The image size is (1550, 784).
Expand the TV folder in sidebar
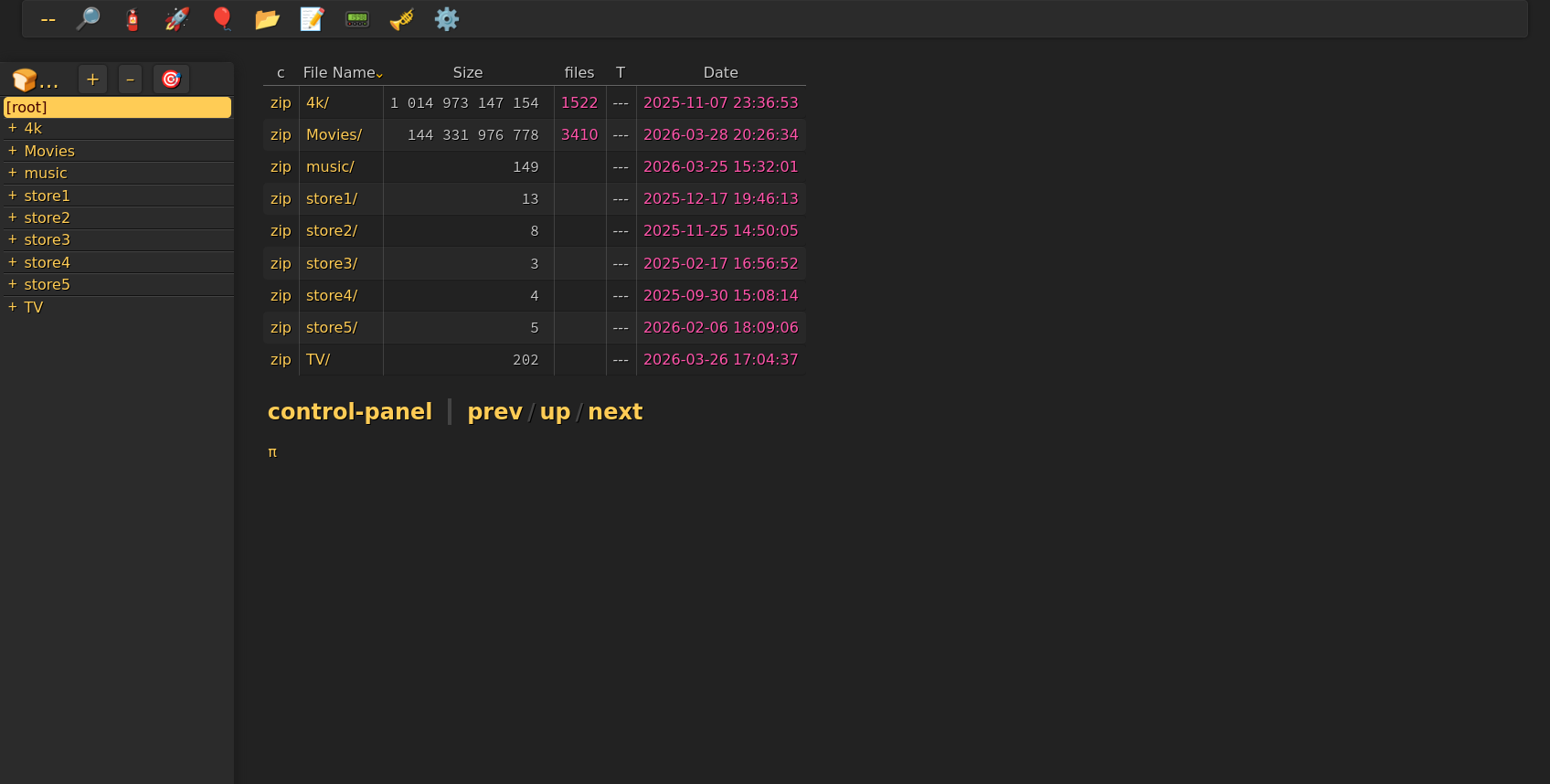pyautogui.click(x=13, y=307)
